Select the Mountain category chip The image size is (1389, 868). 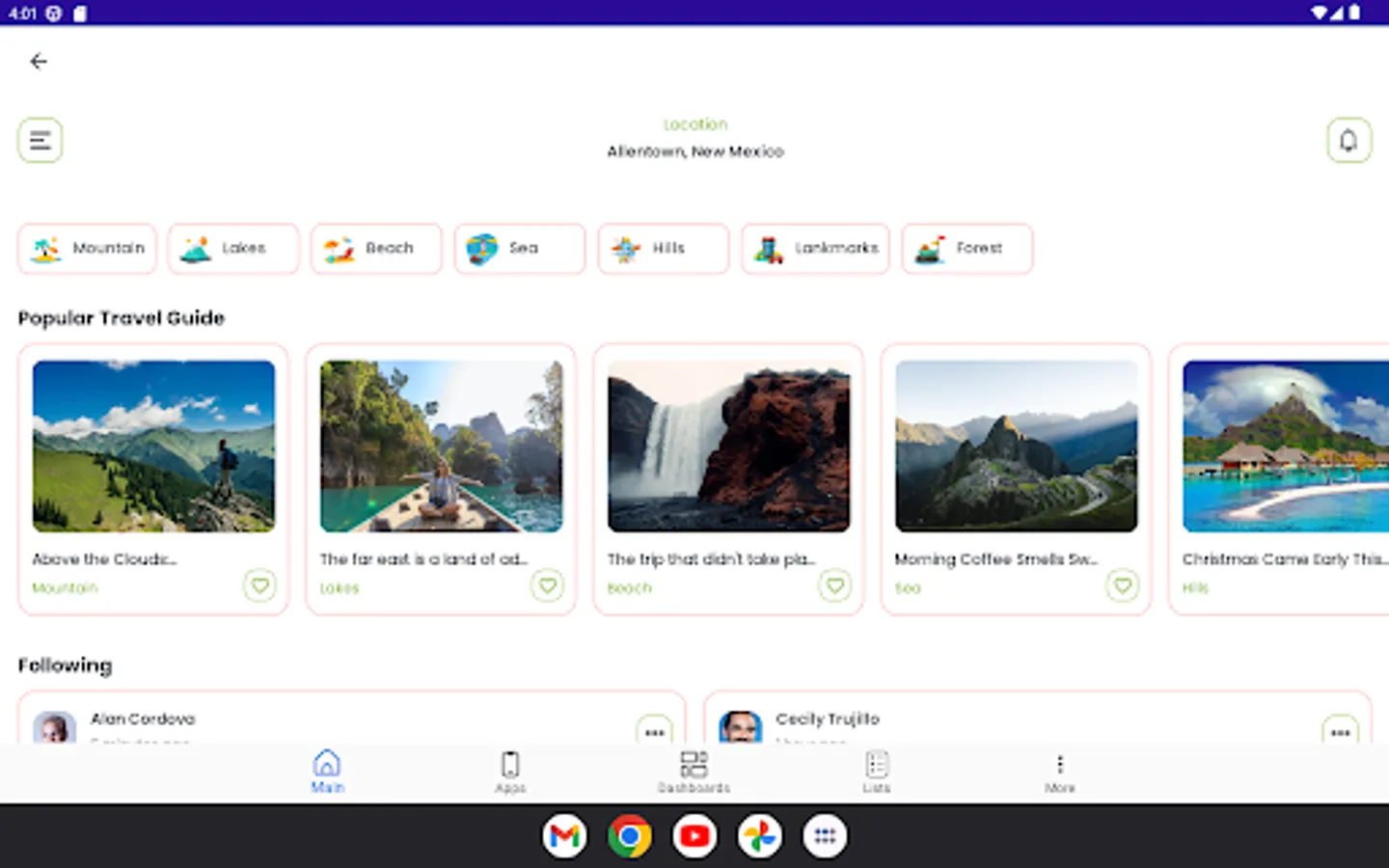point(87,249)
